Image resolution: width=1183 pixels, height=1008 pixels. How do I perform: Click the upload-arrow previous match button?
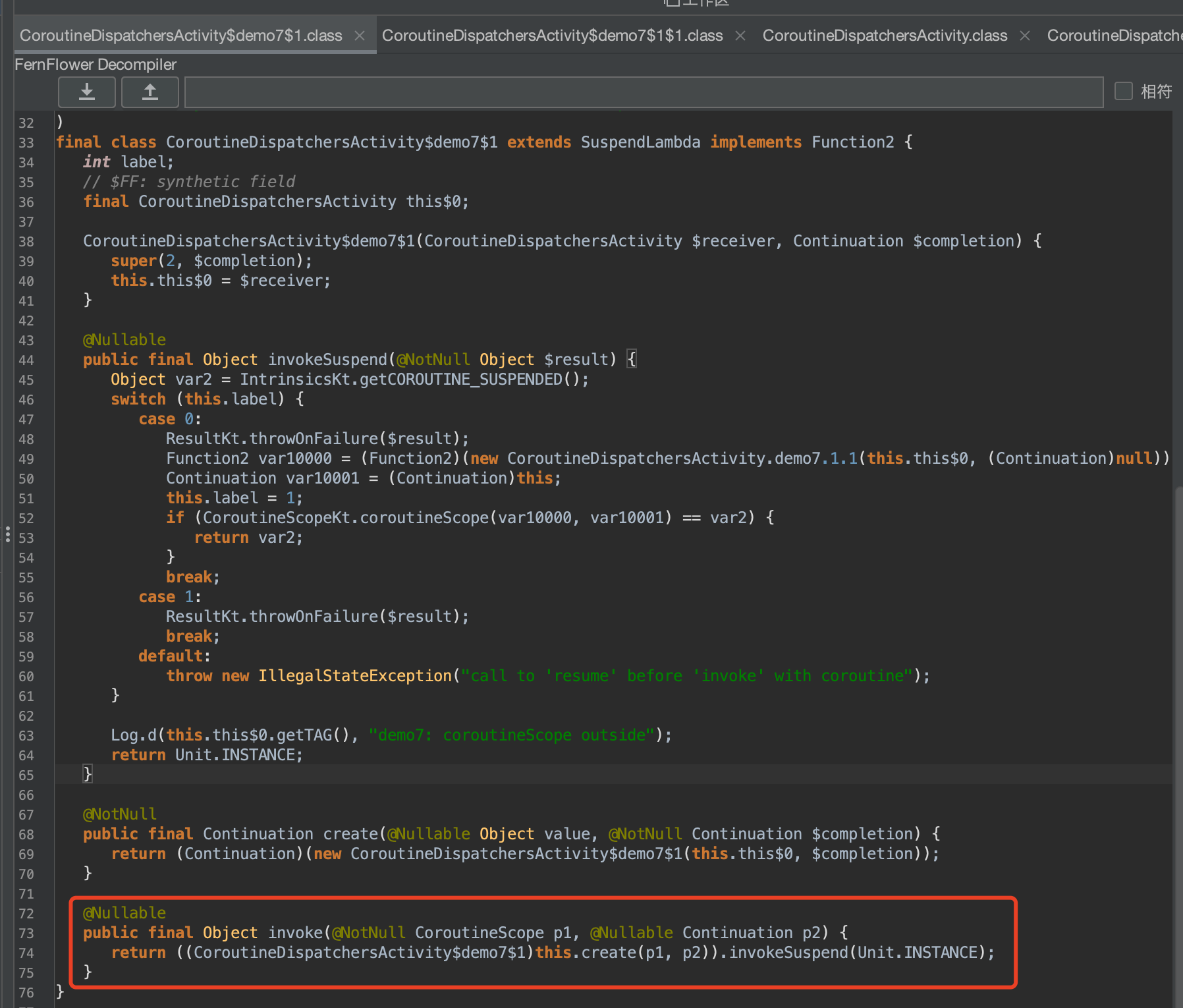pyautogui.click(x=150, y=92)
